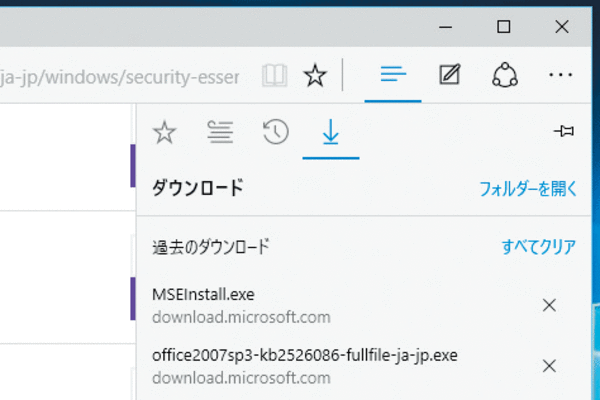Click フォルダーを開く link
Screen dimensions: 600x400
pyautogui.click(x=528, y=189)
